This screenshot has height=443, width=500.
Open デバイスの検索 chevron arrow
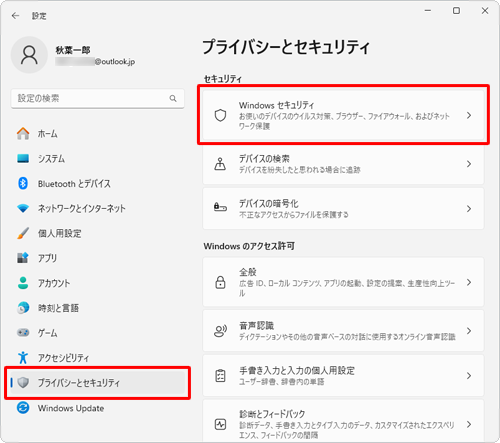[x=469, y=164]
